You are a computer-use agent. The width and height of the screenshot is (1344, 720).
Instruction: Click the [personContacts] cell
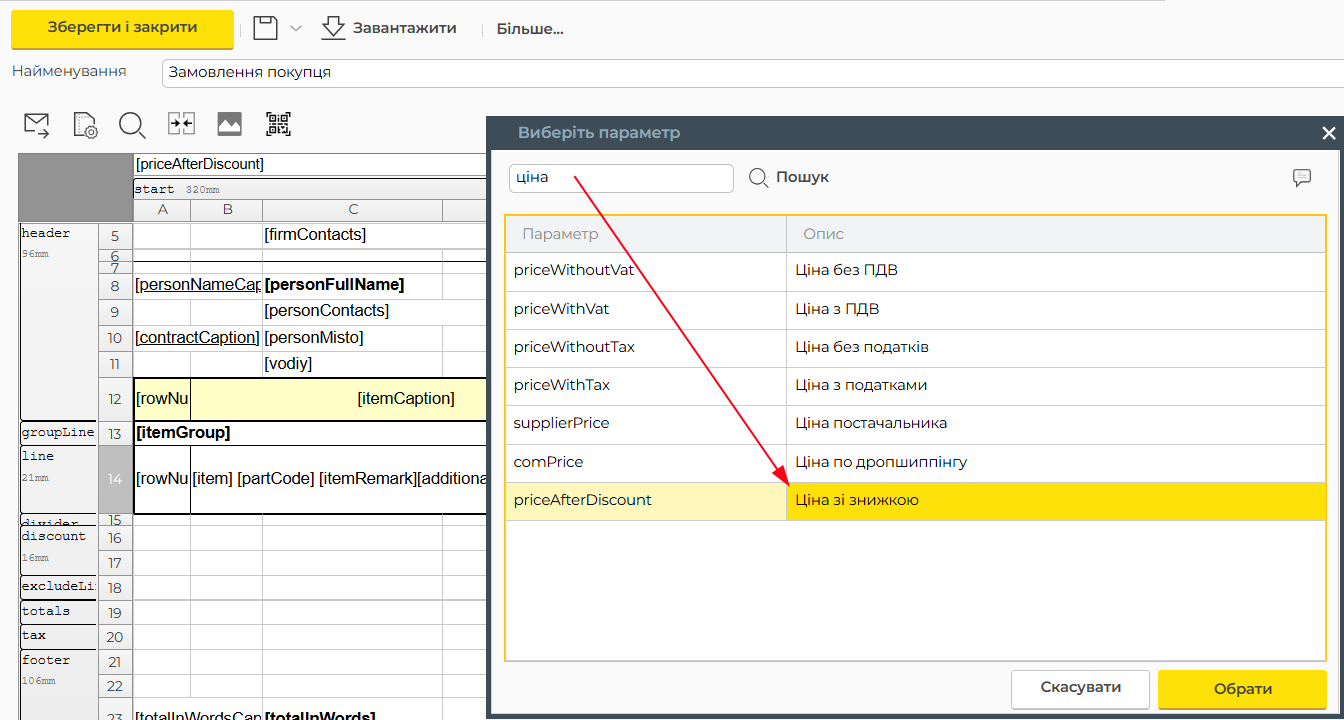pos(352,311)
